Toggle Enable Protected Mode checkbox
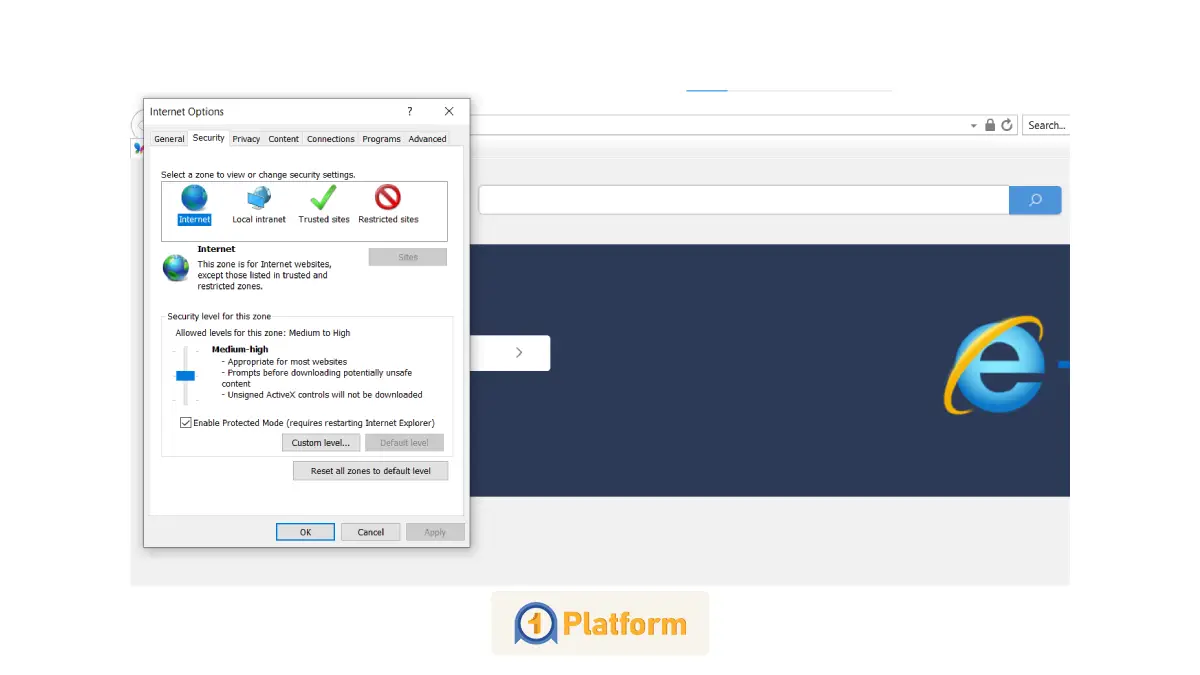 coord(186,423)
